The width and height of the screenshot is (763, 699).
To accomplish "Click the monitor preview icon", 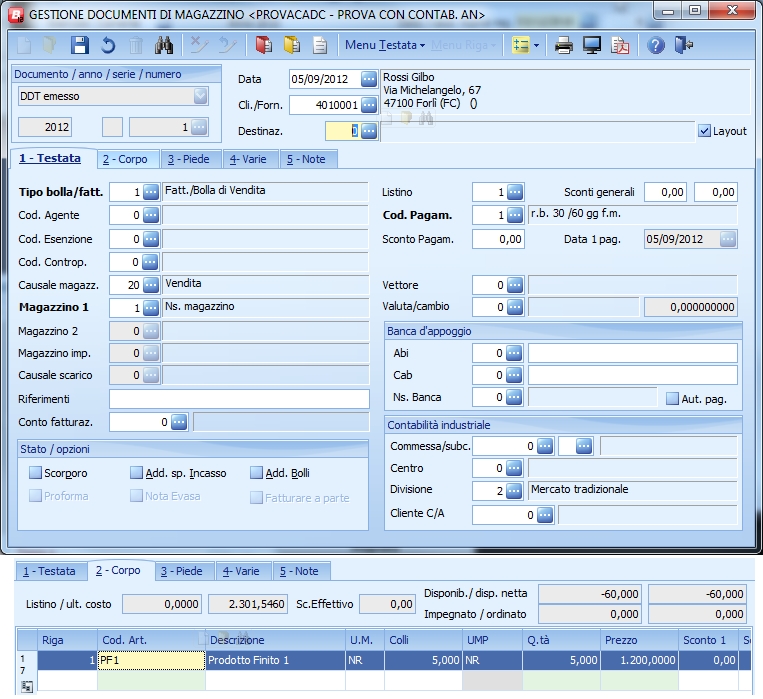I will pos(592,45).
